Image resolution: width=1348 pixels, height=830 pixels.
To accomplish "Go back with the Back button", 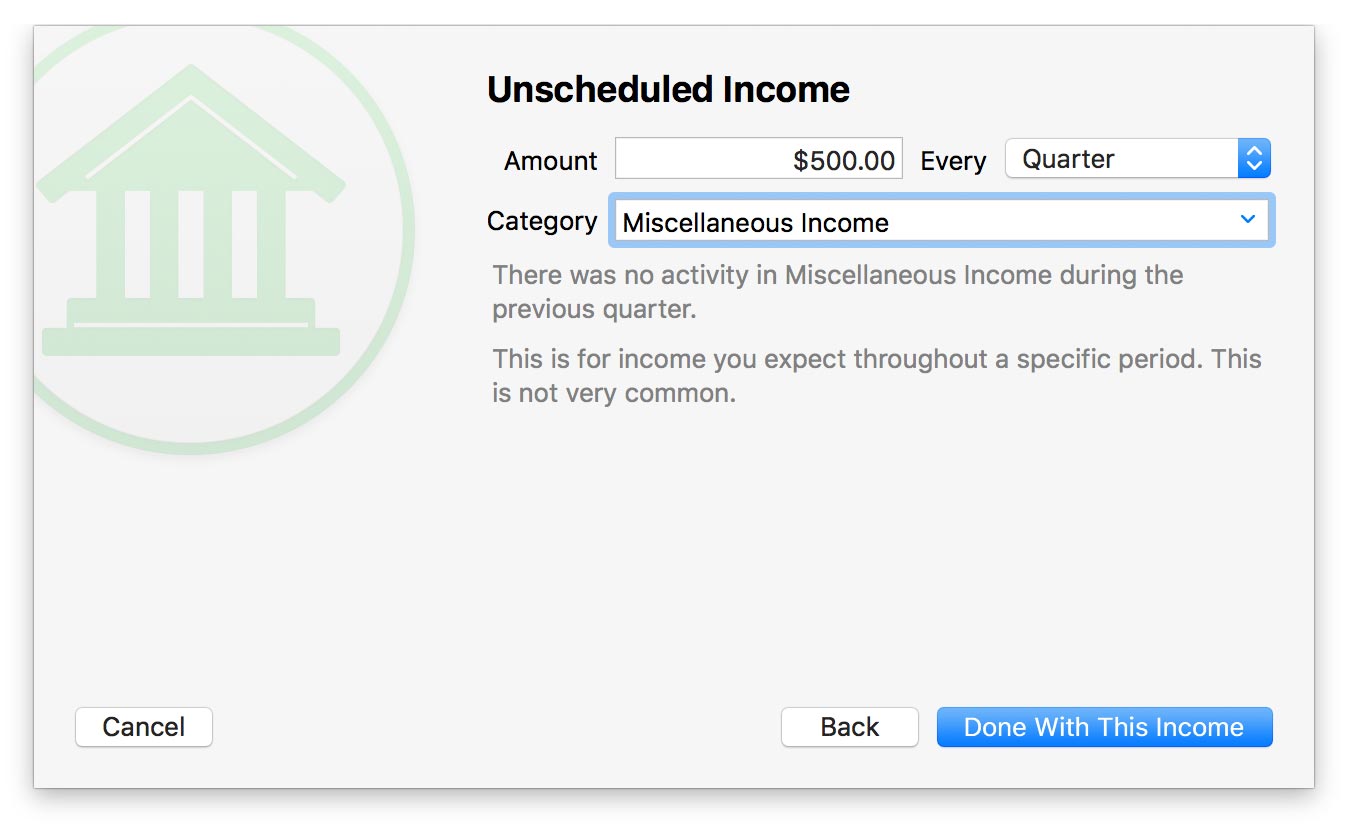I will pos(849,727).
